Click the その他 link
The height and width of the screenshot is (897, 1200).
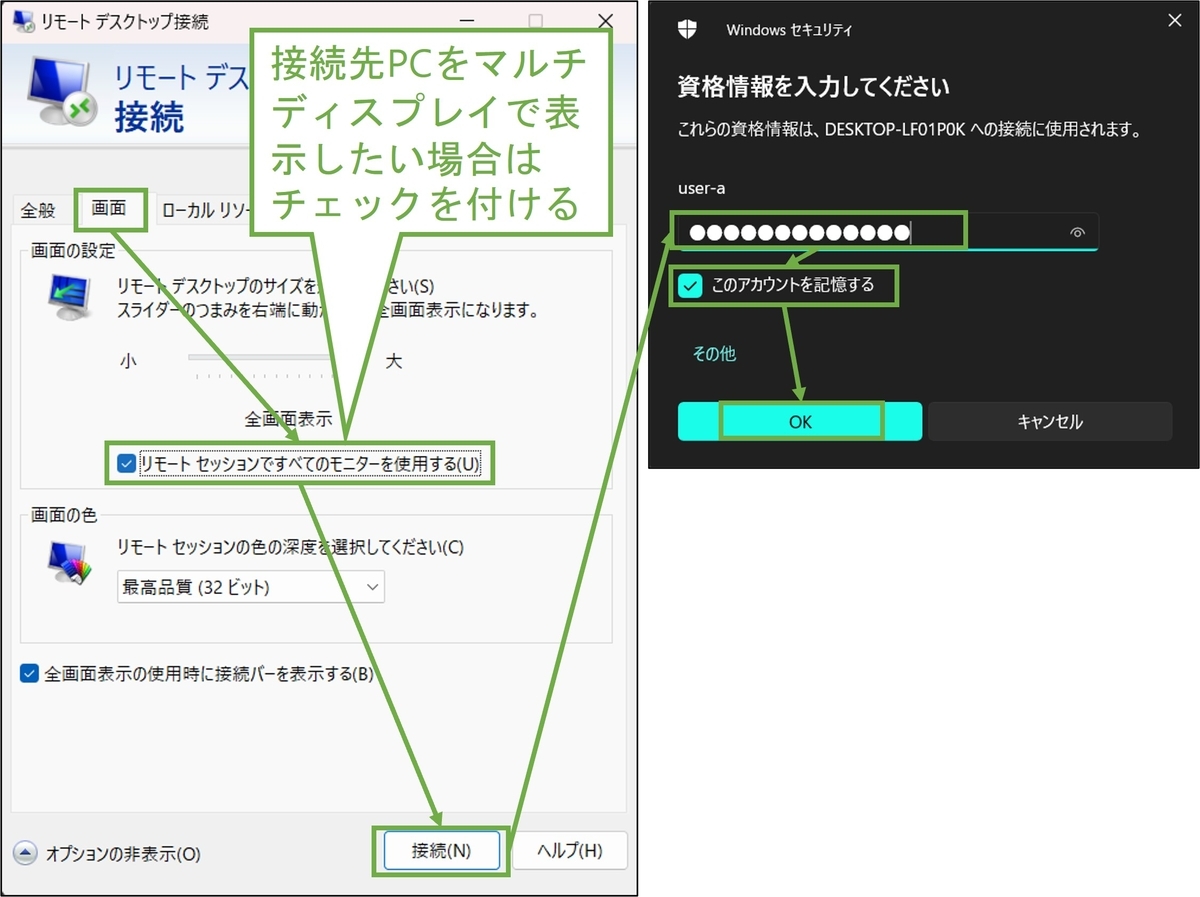714,353
